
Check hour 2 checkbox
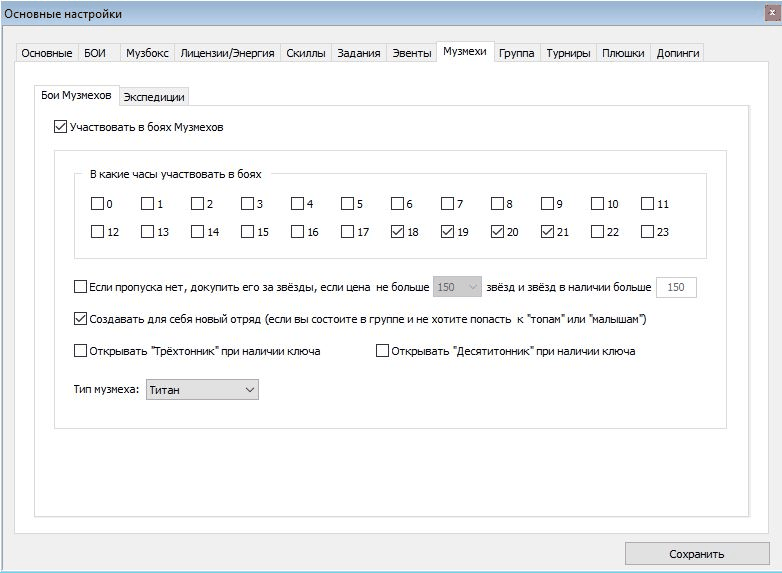pyautogui.click(x=197, y=203)
